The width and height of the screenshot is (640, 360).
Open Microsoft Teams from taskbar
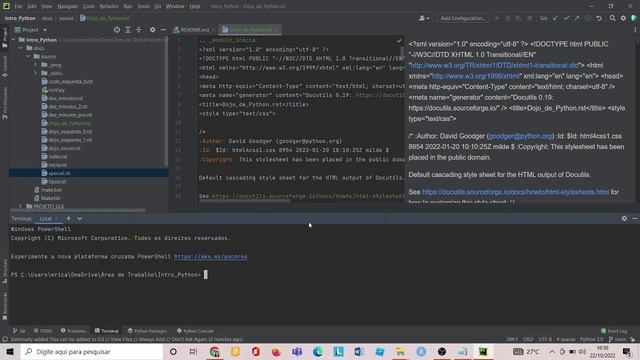click(297, 351)
